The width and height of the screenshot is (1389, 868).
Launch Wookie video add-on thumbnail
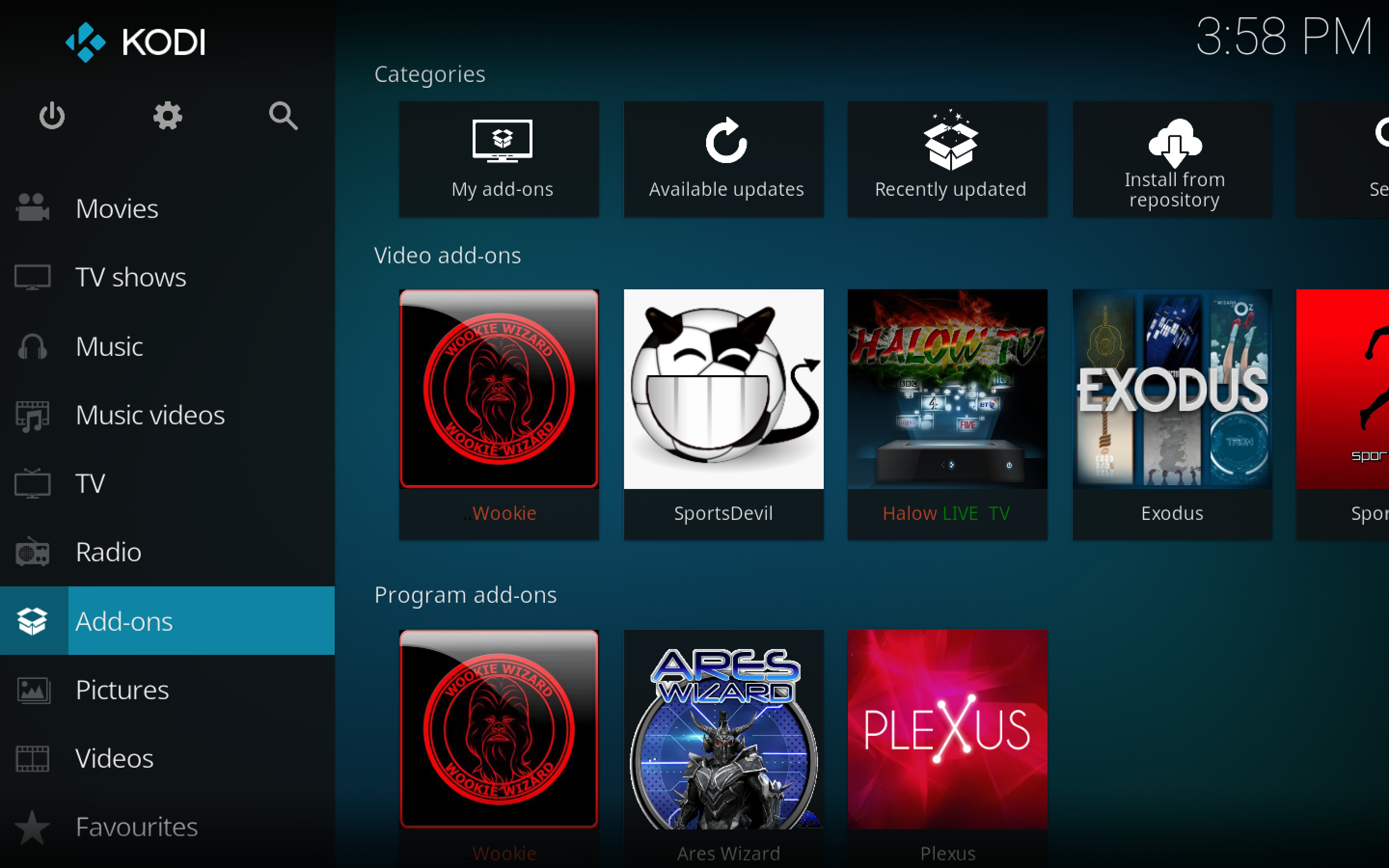(499, 389)
